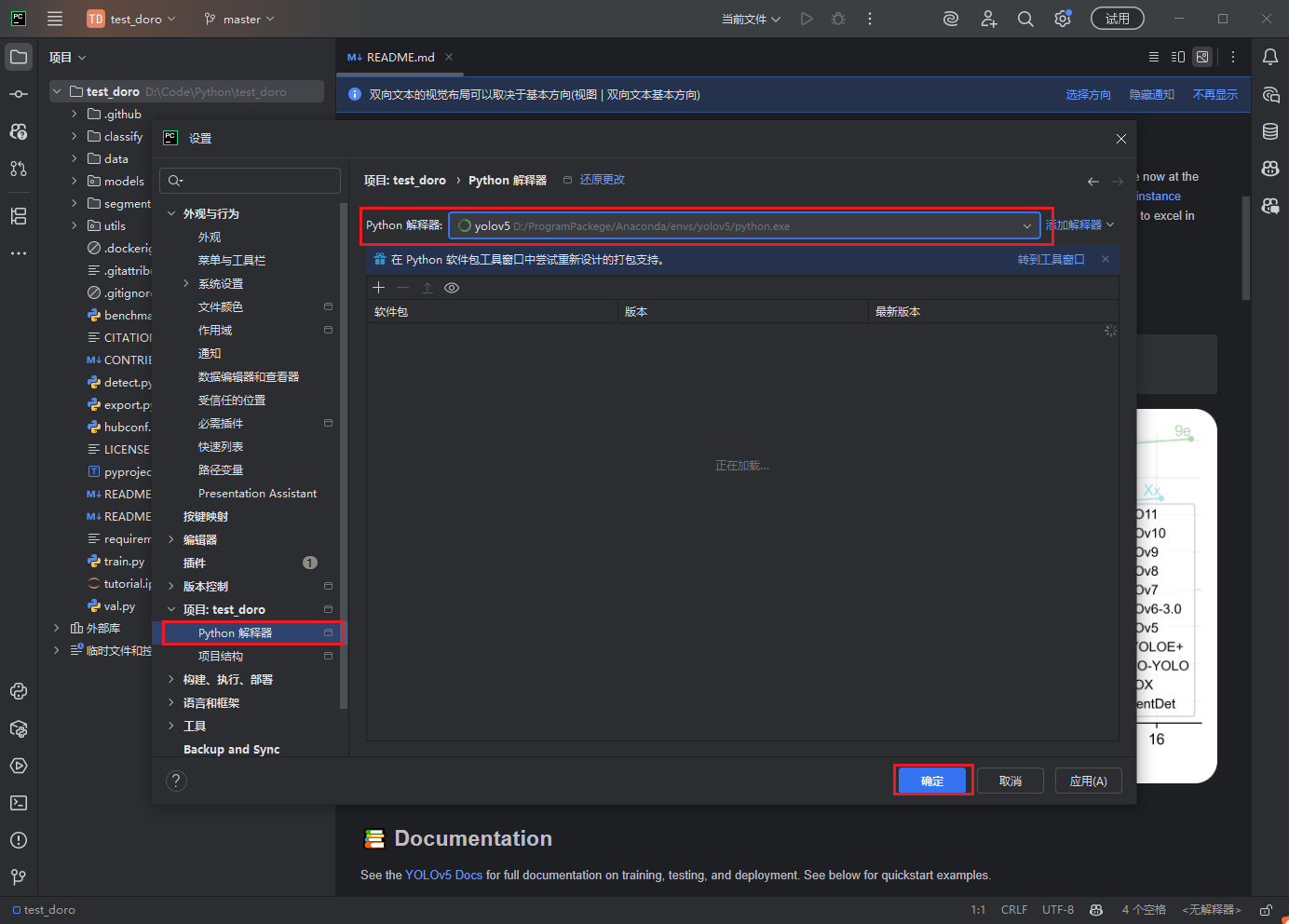Open the Commit tool window icon

point(19,94)
